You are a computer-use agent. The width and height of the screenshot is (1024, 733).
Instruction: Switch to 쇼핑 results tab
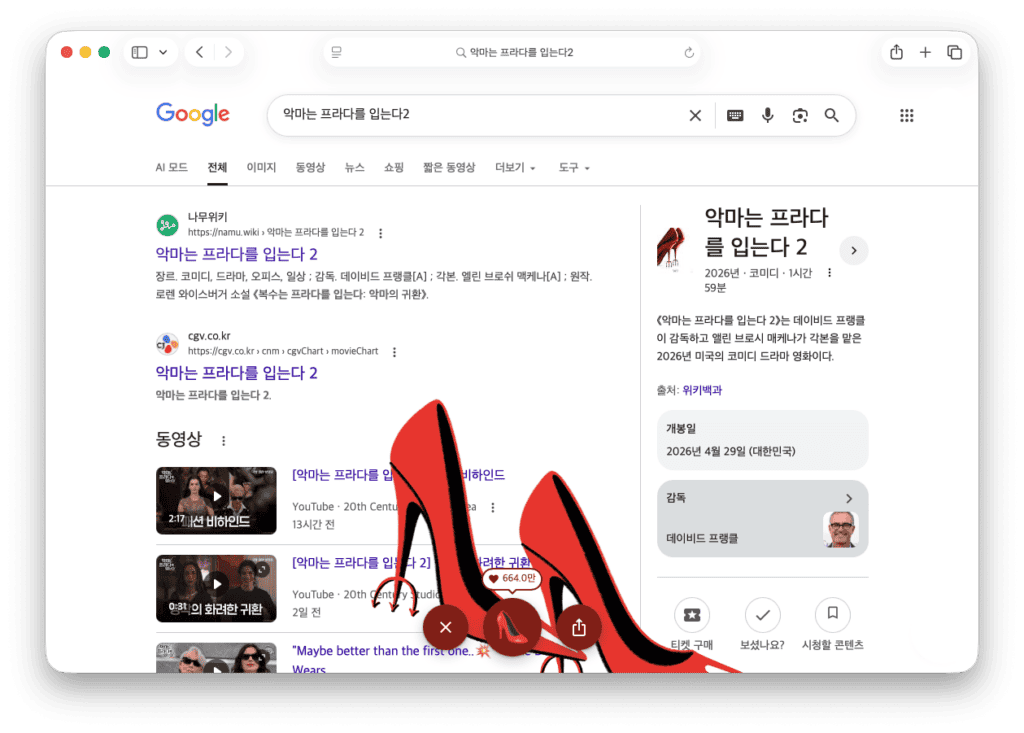[394, 167]
